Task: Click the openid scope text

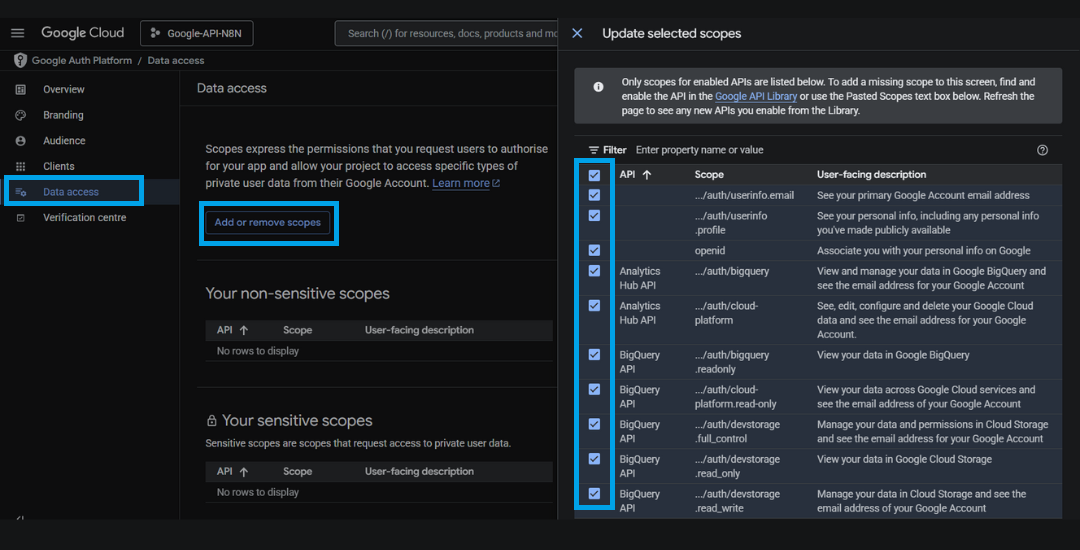Action: click(710, 251)
